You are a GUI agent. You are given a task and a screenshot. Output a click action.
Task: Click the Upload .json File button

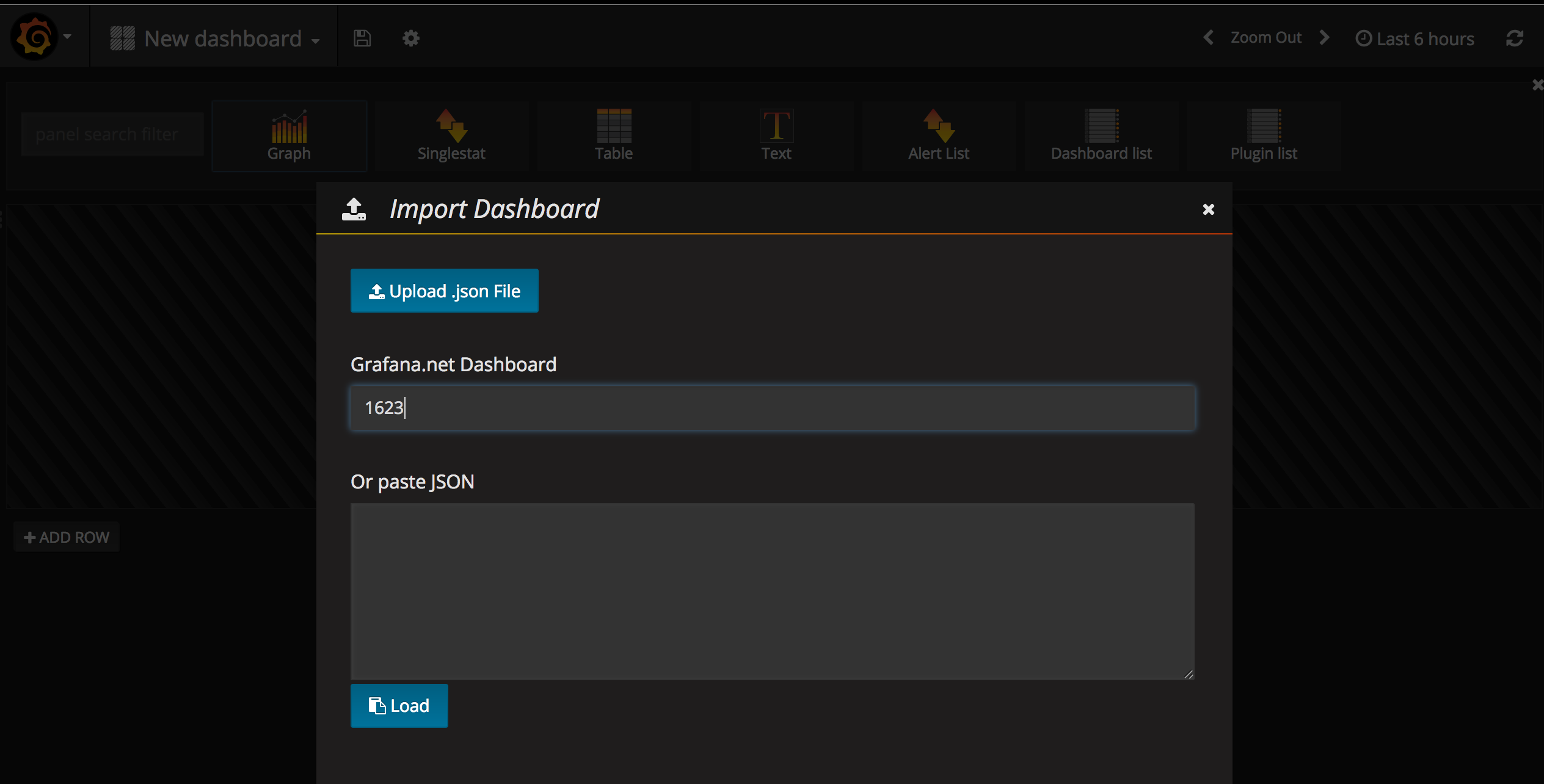coord(444,291)
